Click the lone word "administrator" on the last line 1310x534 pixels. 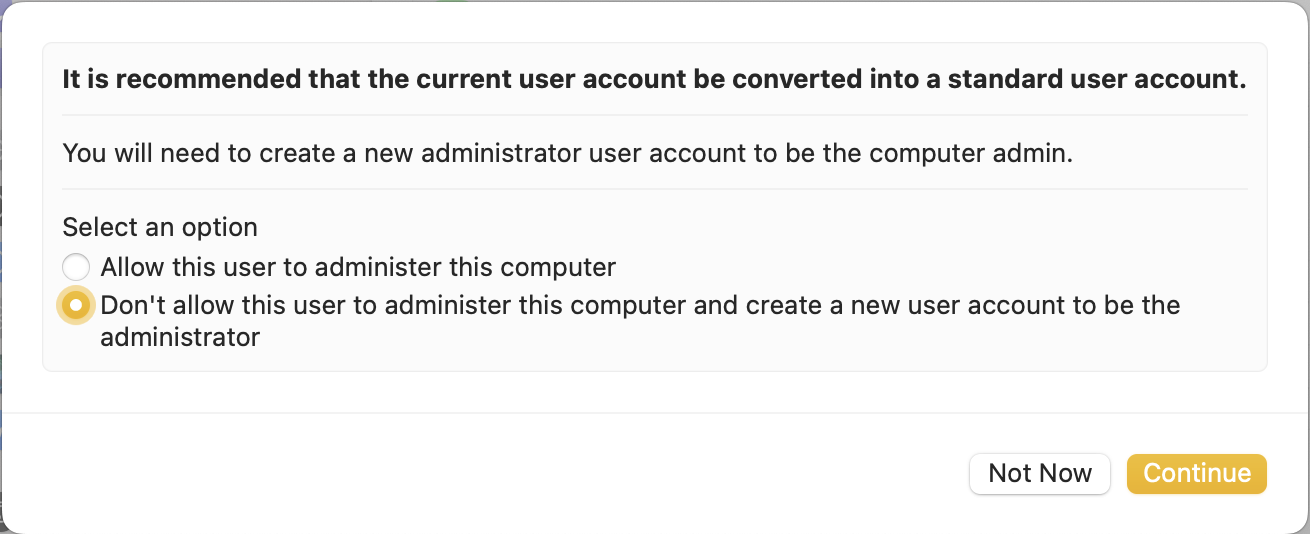[x=180, y=337]
